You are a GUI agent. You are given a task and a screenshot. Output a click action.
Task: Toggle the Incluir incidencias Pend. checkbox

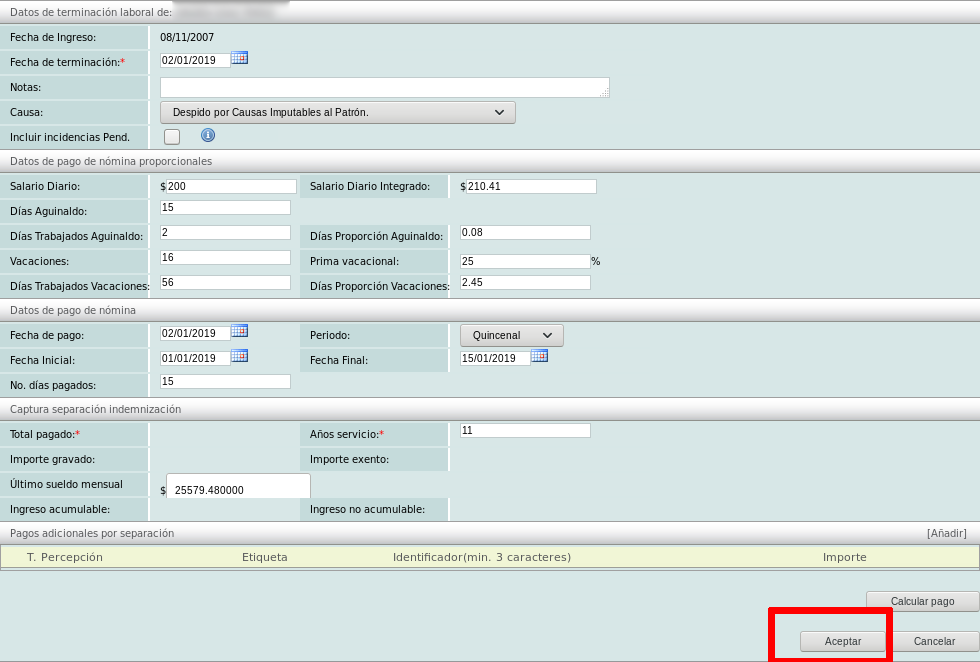pyautogui.click(x=172, y=136)
